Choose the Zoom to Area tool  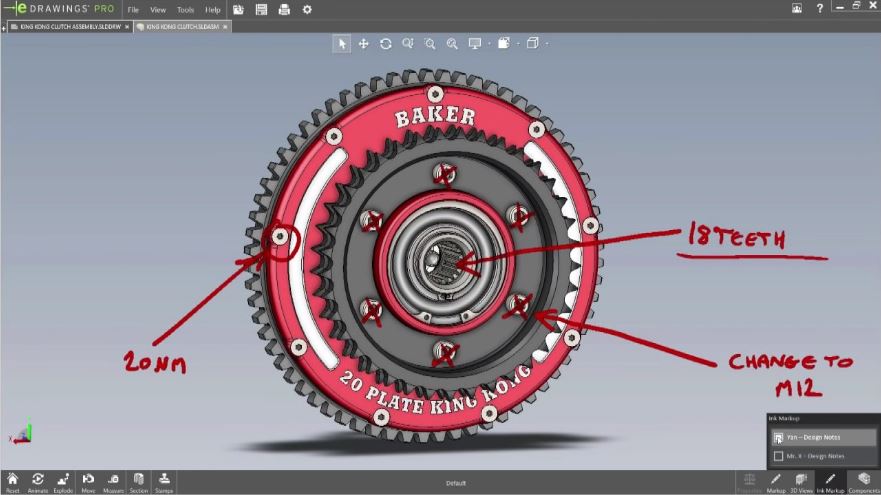point(430,43)
